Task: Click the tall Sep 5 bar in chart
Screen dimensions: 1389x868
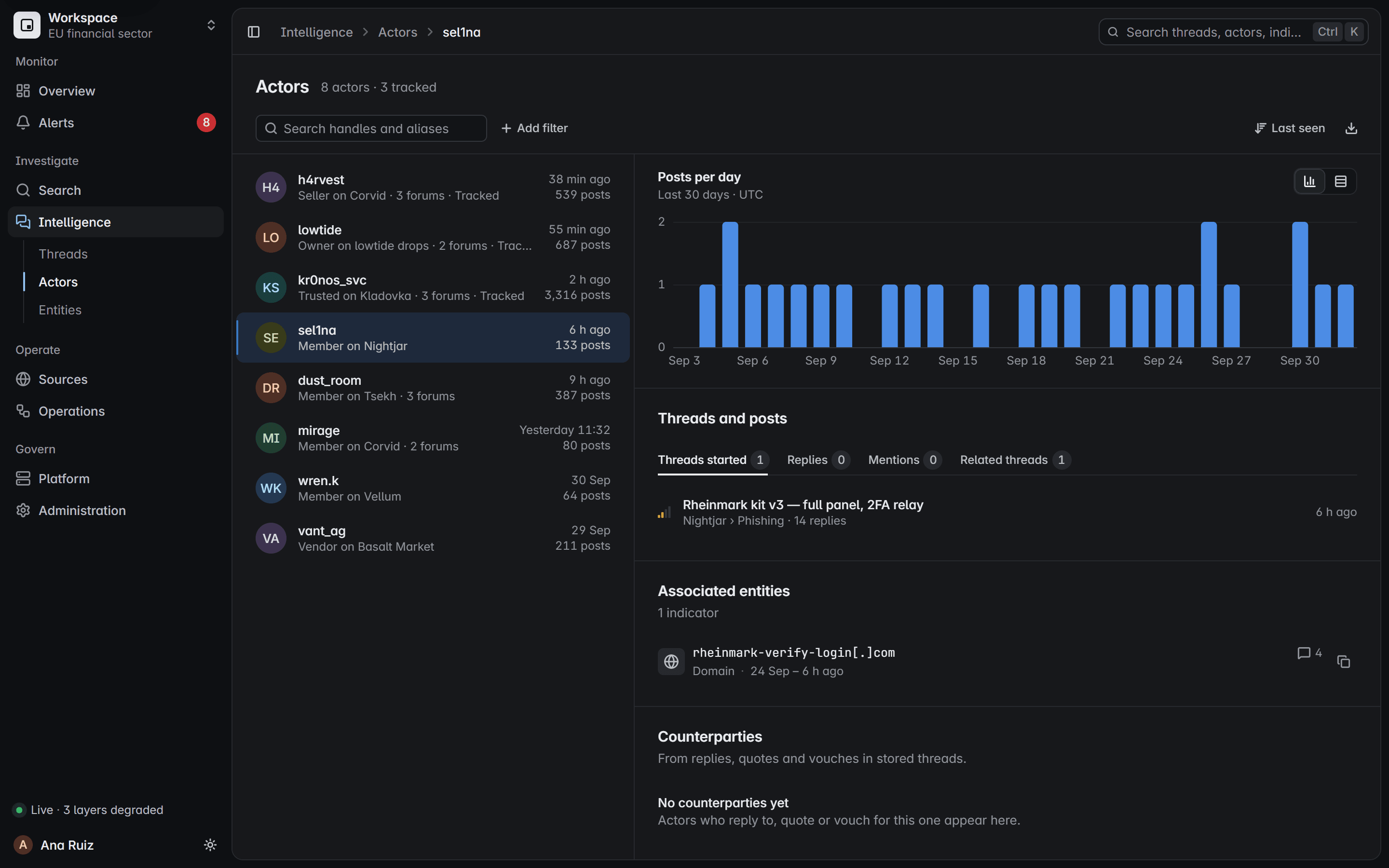Action: click(730, 284)
